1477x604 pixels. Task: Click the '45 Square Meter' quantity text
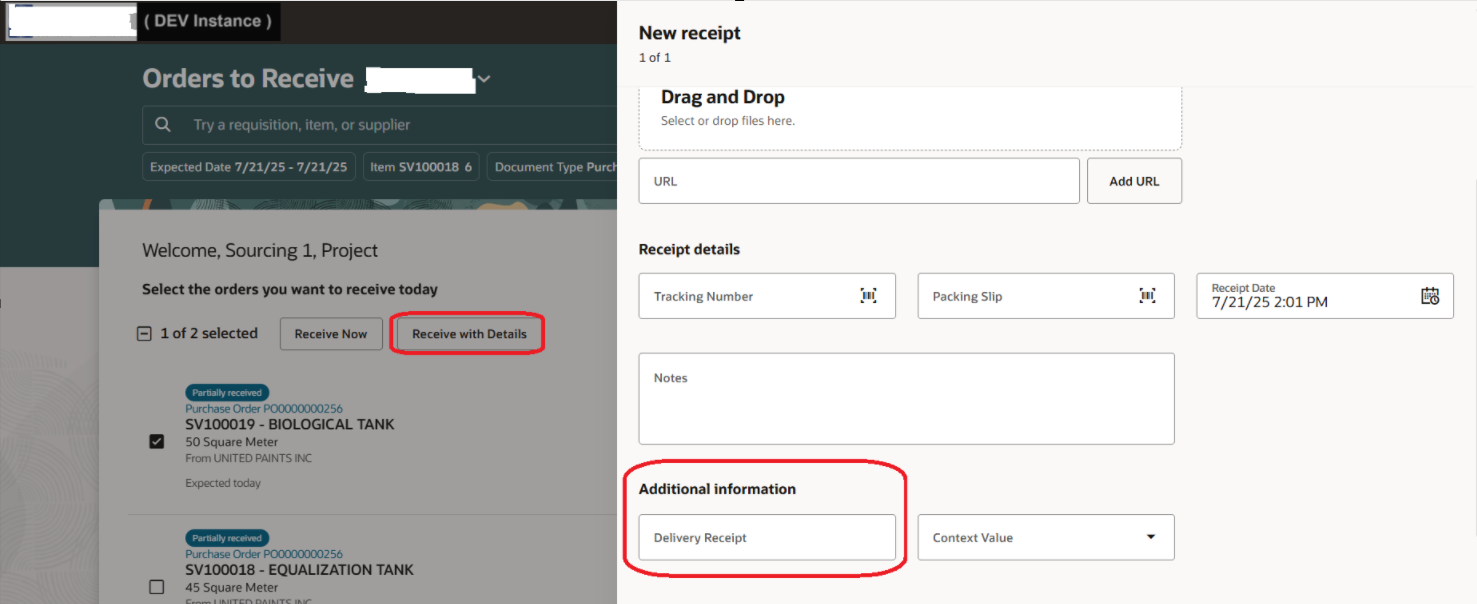(232, 588)
